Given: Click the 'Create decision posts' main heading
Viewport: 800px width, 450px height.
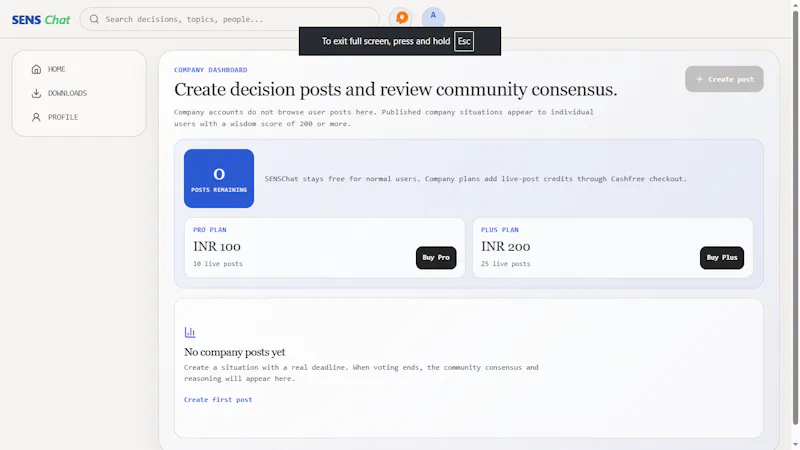Looking at the screenshot, I should pos(395,89).
